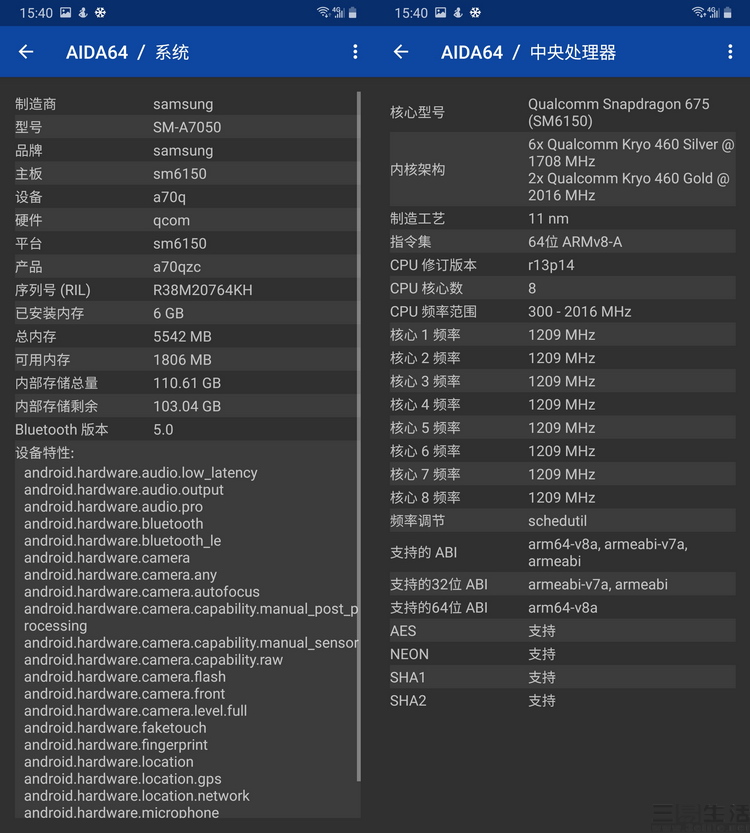Click the 系统 screen scrollbar
Viewport: 750px width, 833px height.
tap(359, 436)
